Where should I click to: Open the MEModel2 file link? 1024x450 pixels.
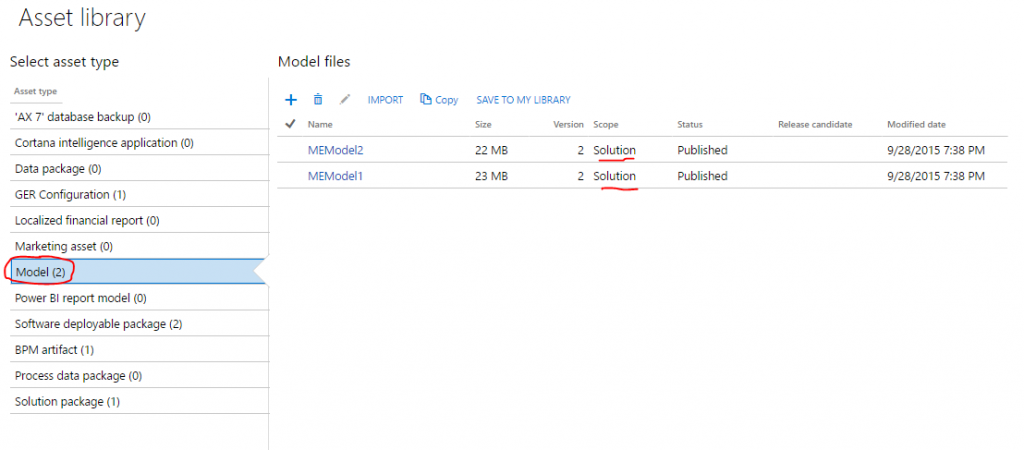pos(334,150)
